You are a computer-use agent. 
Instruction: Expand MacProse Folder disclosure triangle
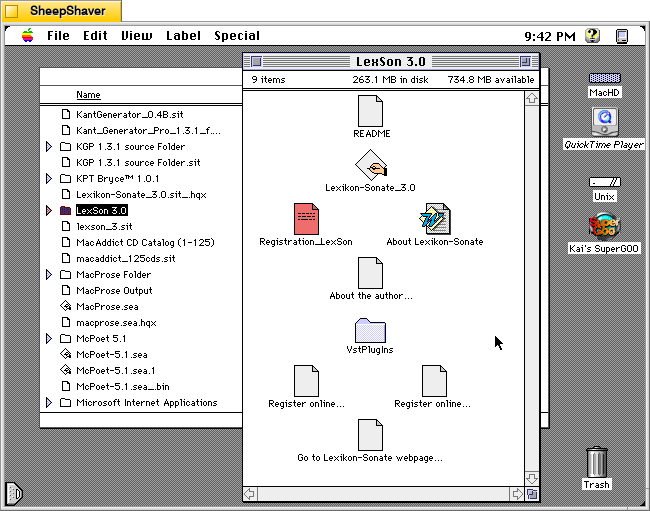click(49, 275)
